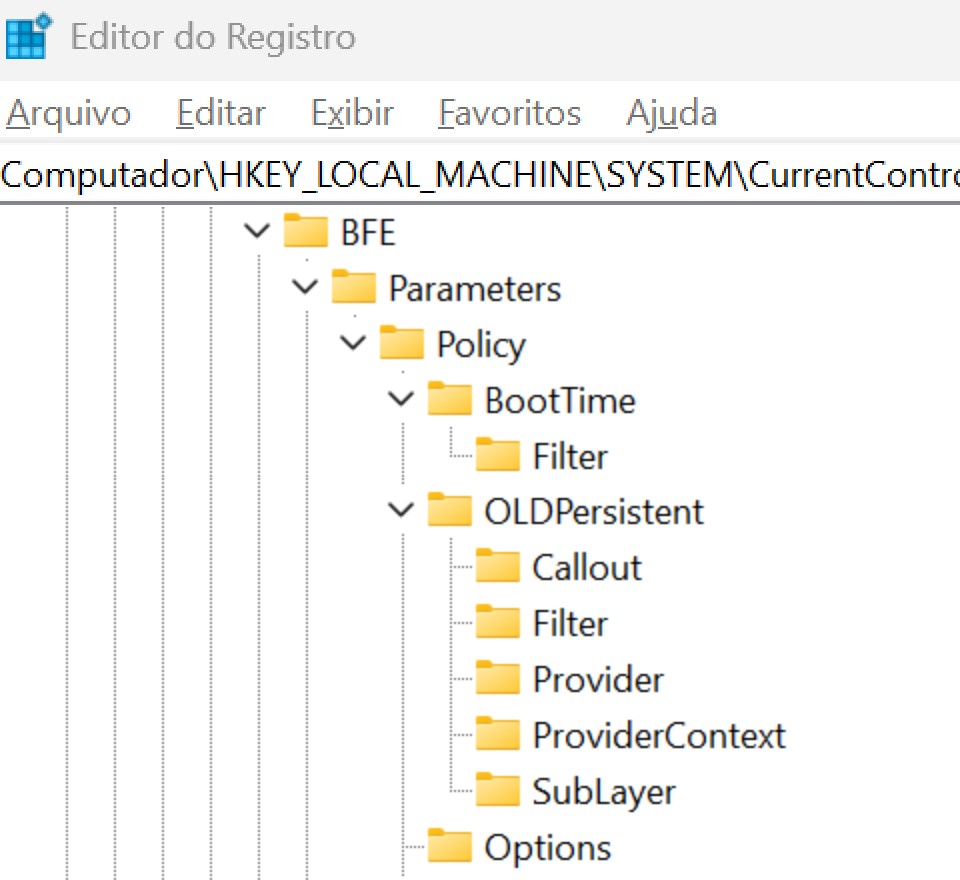
Task: Open the Favoritos menu
Action: [509, 113]
